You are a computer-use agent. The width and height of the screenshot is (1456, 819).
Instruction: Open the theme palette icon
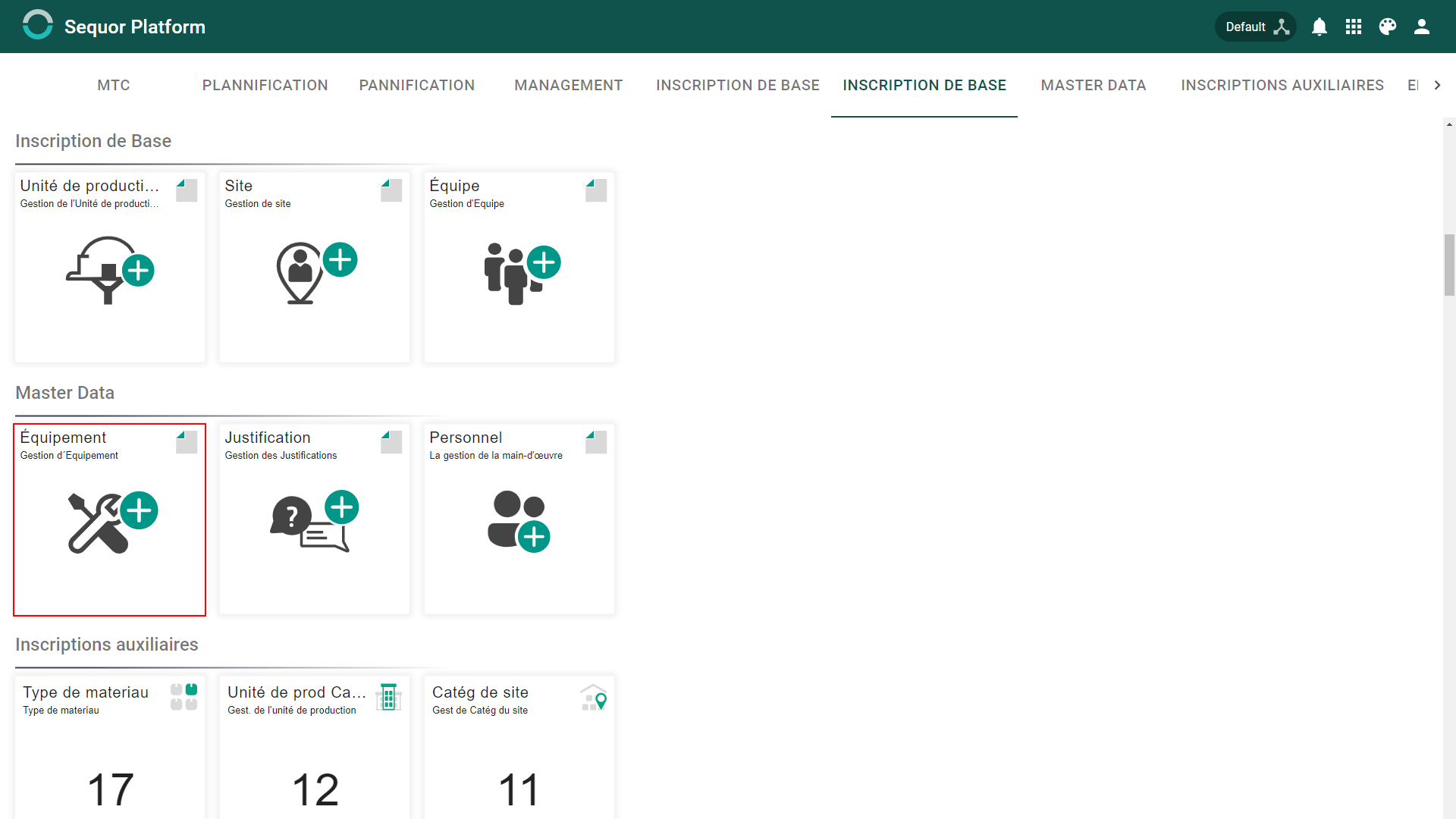1388,27
